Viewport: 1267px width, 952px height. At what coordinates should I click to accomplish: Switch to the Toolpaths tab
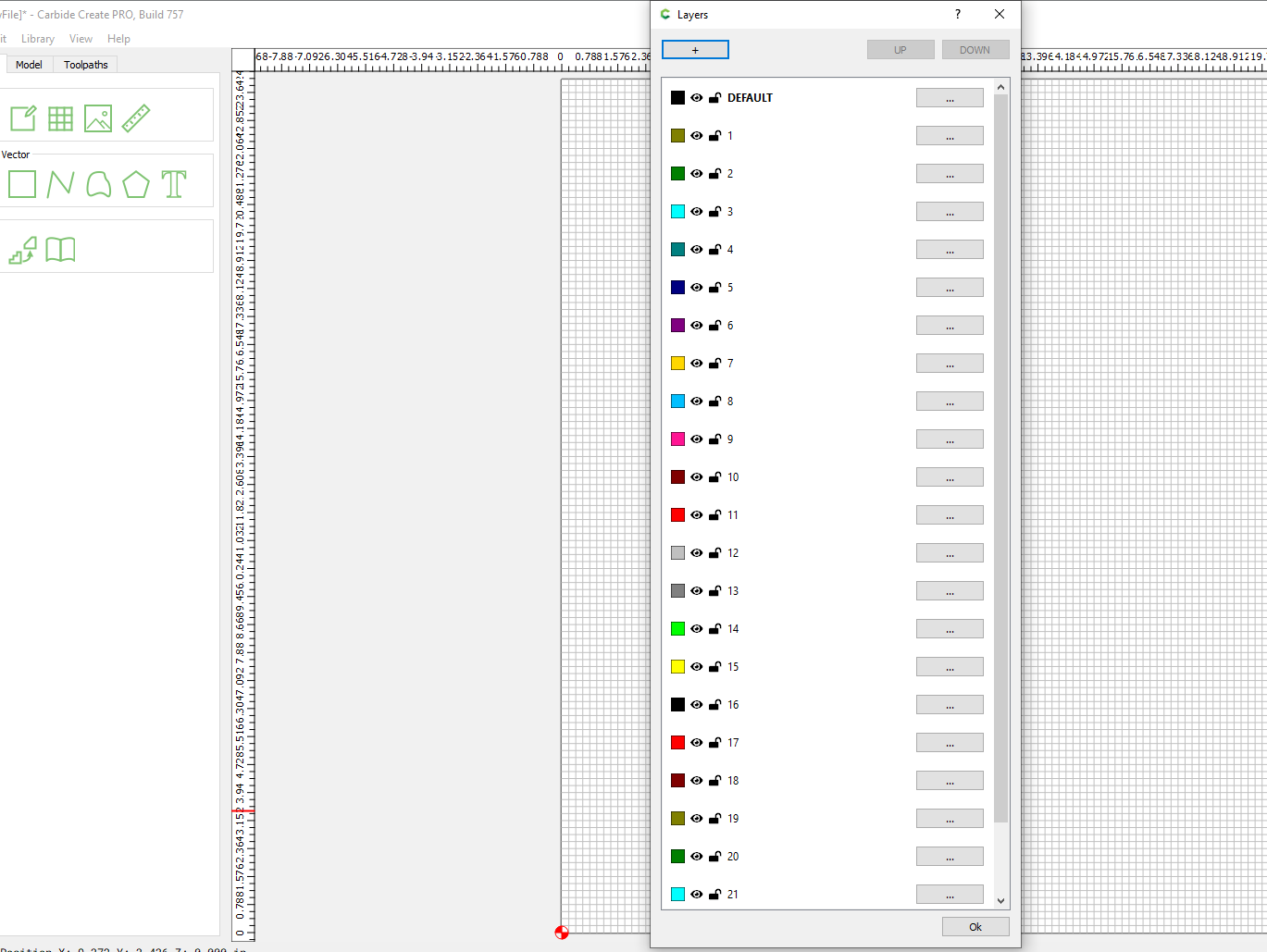pyautogui.click(x=86, y=65)
